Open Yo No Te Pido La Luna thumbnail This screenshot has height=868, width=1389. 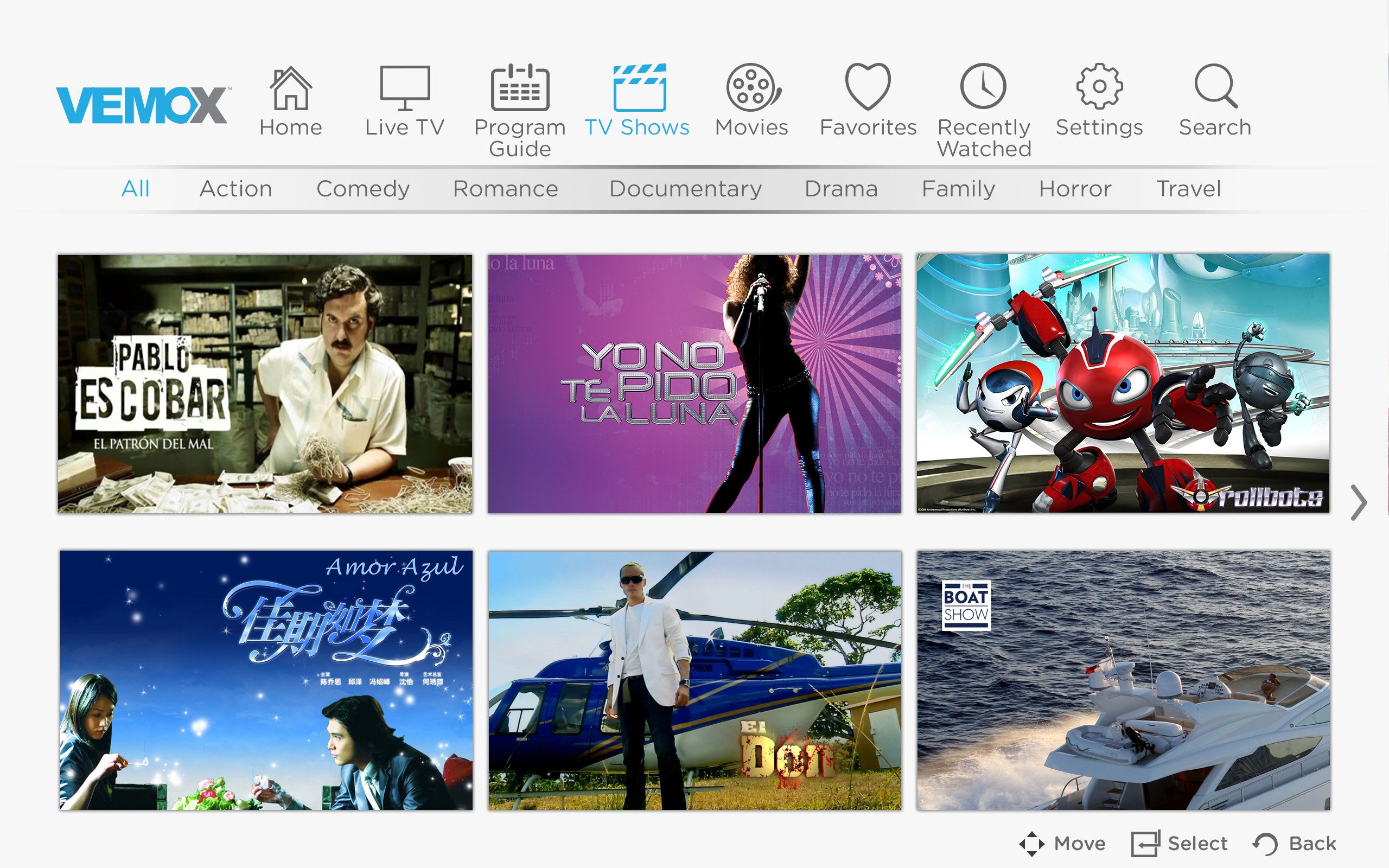coord(694,384)
